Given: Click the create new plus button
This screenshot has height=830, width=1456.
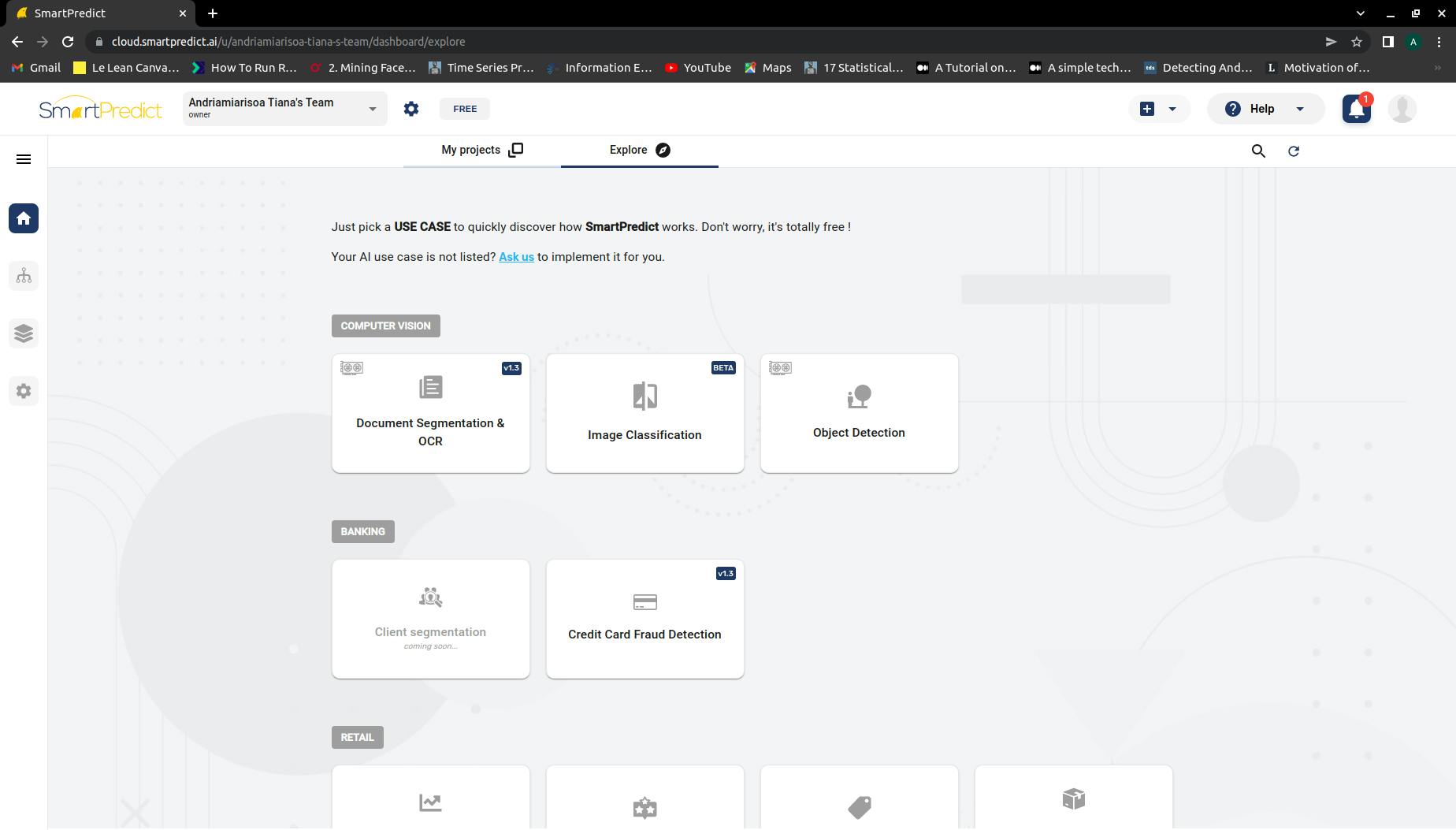Looking at the screenshot, I should (1147, 109).
